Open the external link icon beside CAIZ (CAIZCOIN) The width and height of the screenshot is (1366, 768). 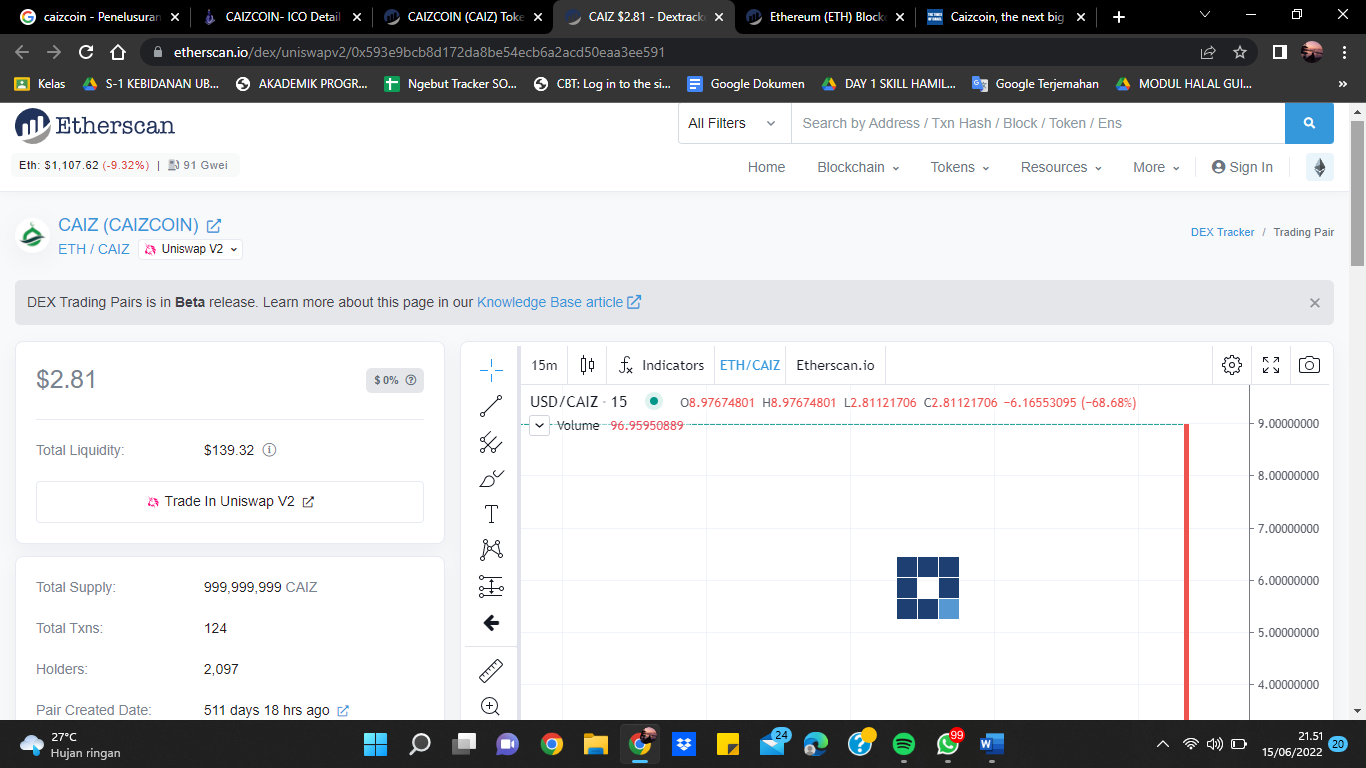click(214, 226)
